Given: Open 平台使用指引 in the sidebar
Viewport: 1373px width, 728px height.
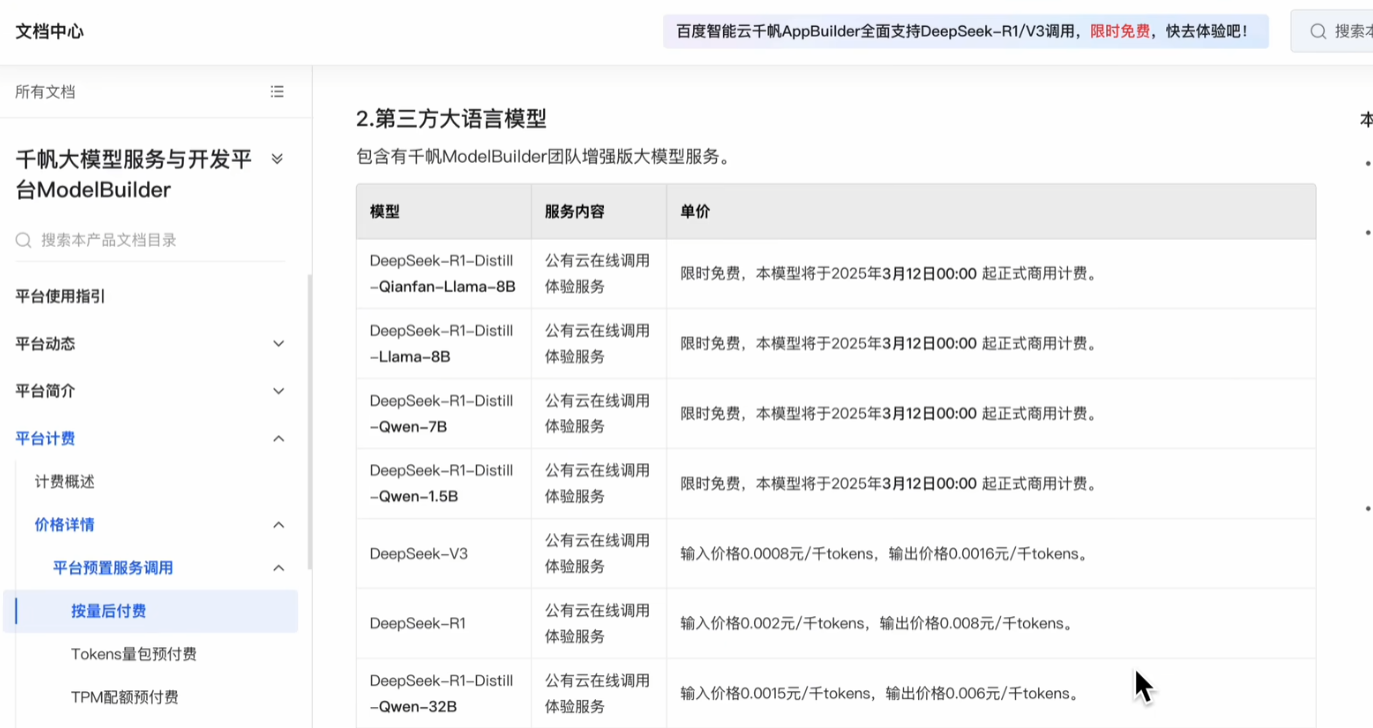Looking at the screenshot, I should point(60,296).
